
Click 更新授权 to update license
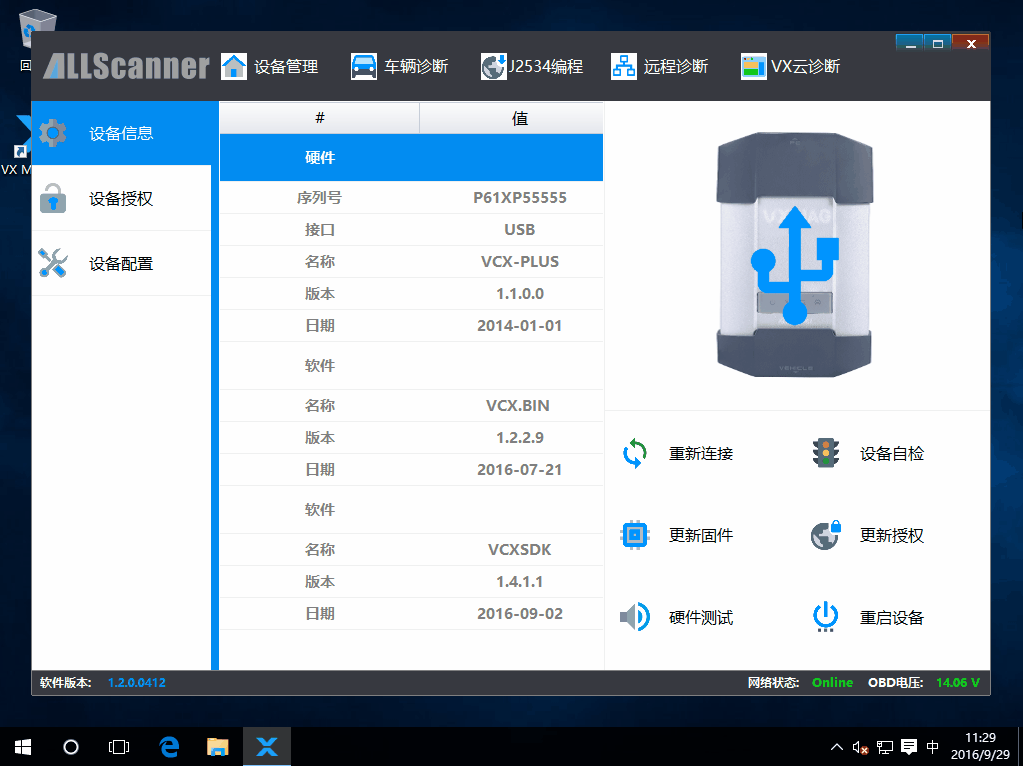[892, 535]
